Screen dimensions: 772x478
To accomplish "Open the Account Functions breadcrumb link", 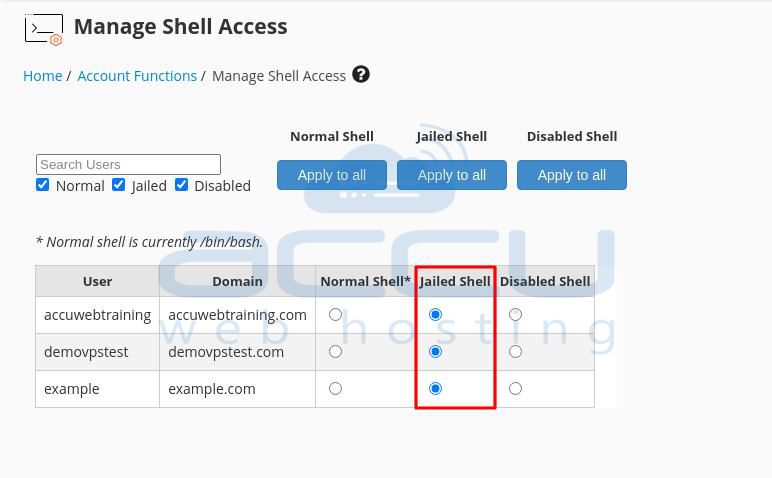I will pos(137,76).
